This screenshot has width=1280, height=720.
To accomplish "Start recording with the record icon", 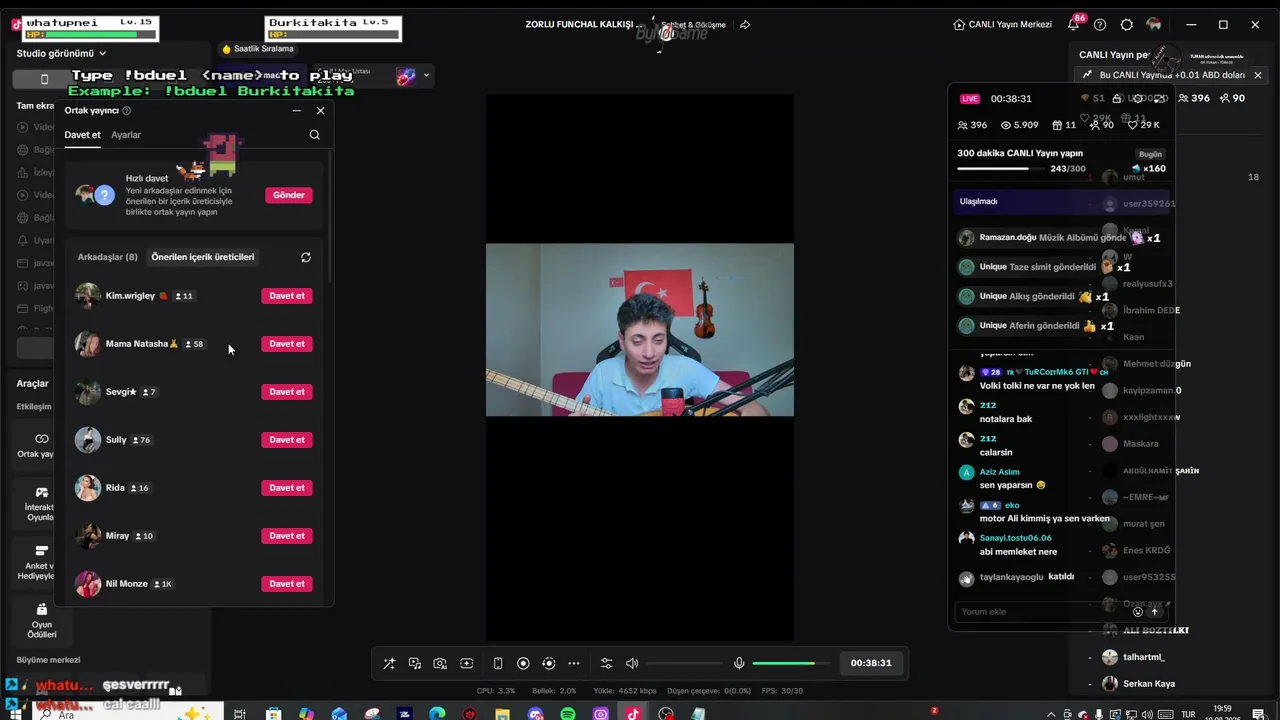I will (523, 663).
